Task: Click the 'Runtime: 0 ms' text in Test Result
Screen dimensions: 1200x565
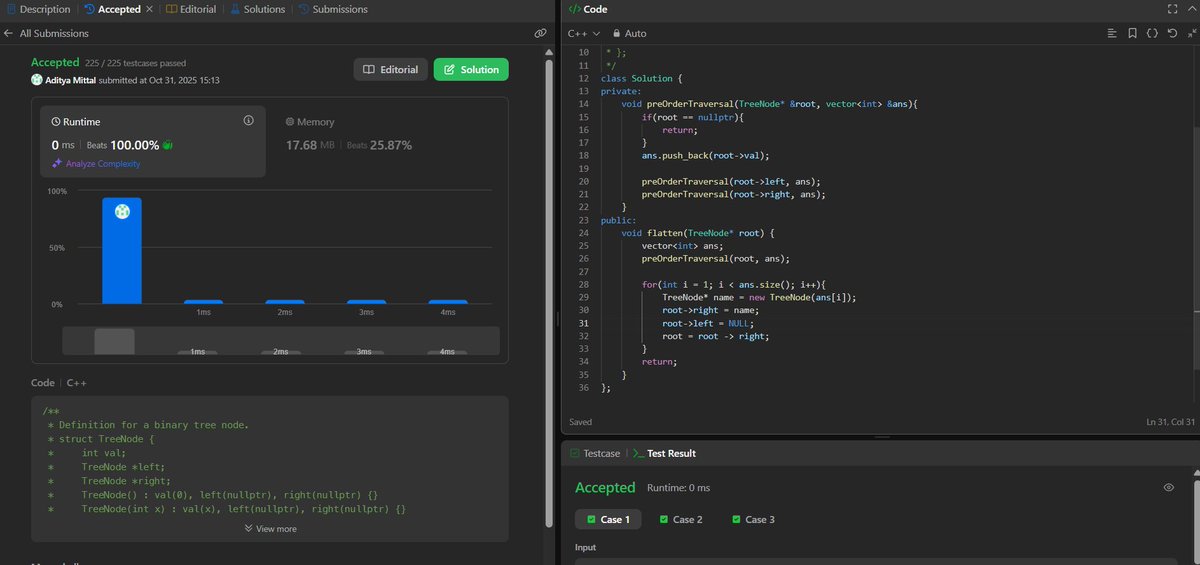Action: [678, 488]
